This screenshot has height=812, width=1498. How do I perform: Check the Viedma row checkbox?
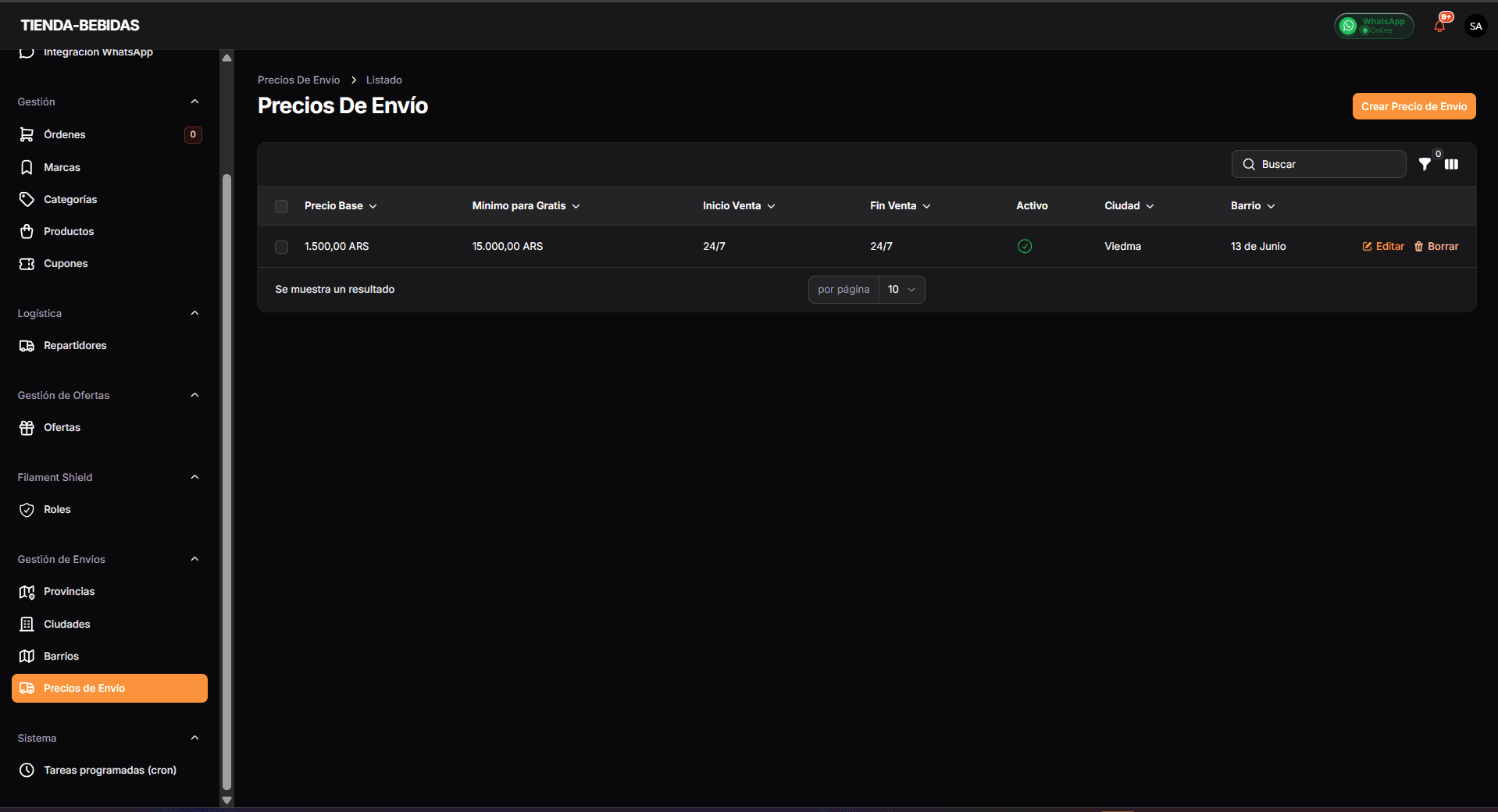(282, 247)
